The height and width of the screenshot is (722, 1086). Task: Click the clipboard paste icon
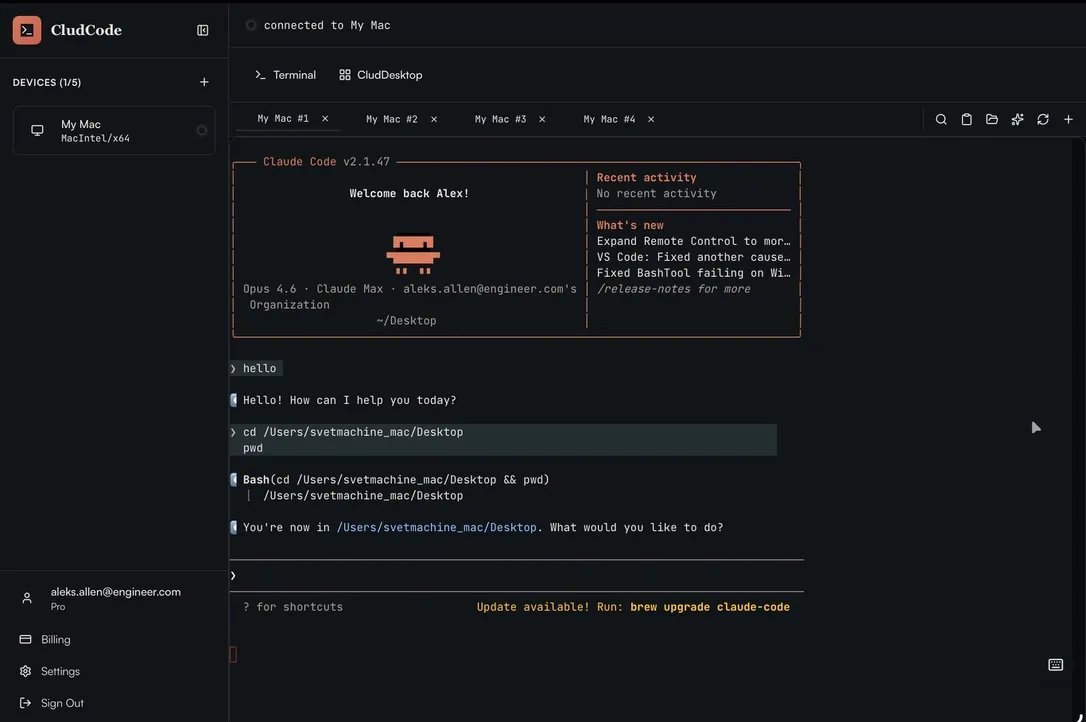965,117
